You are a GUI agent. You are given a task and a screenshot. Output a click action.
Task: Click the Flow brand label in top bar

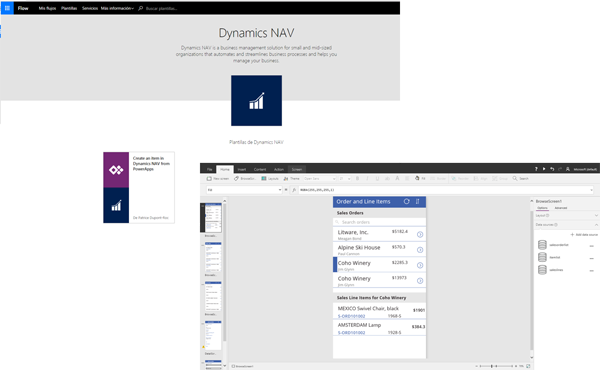(23, 8)
